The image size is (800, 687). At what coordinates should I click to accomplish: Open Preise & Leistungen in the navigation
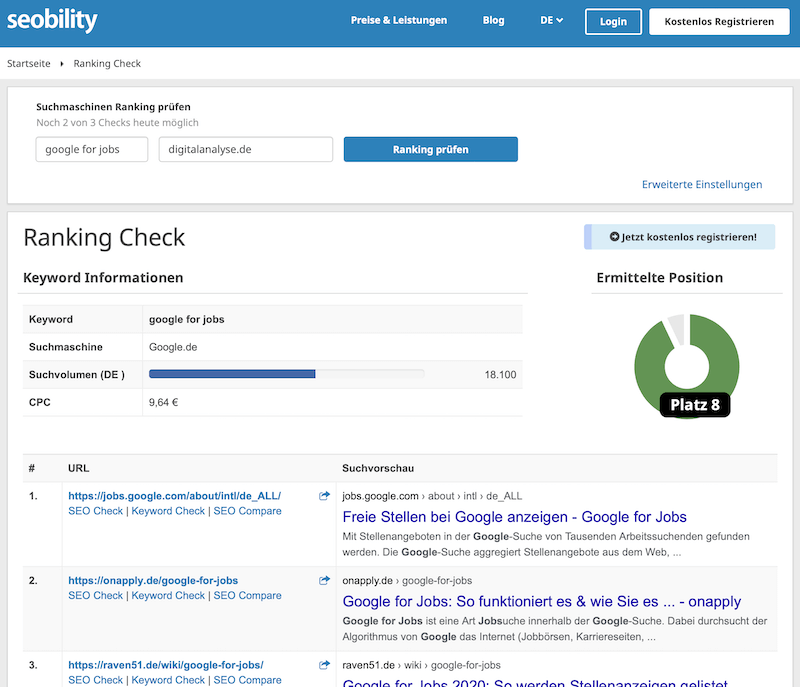point(399,19)
